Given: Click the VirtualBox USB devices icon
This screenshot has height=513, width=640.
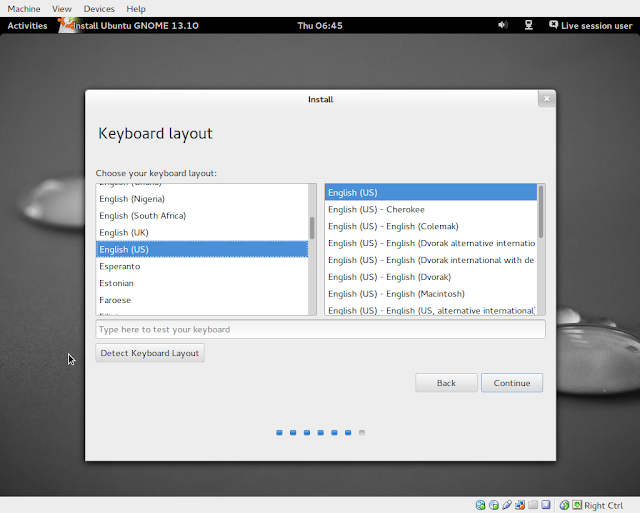Looking at the screenshot, I should point(507,505).
